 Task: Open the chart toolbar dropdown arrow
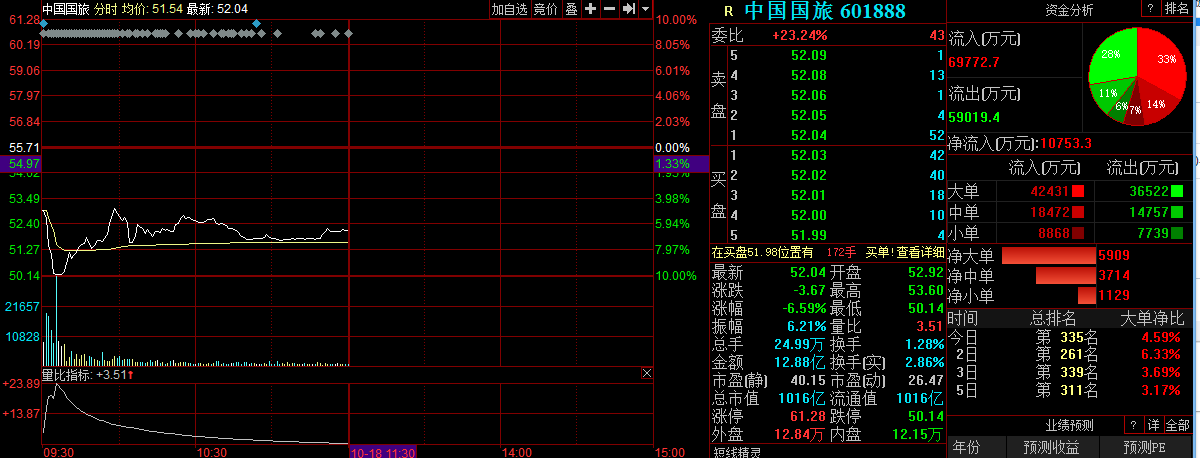[646, 9]
